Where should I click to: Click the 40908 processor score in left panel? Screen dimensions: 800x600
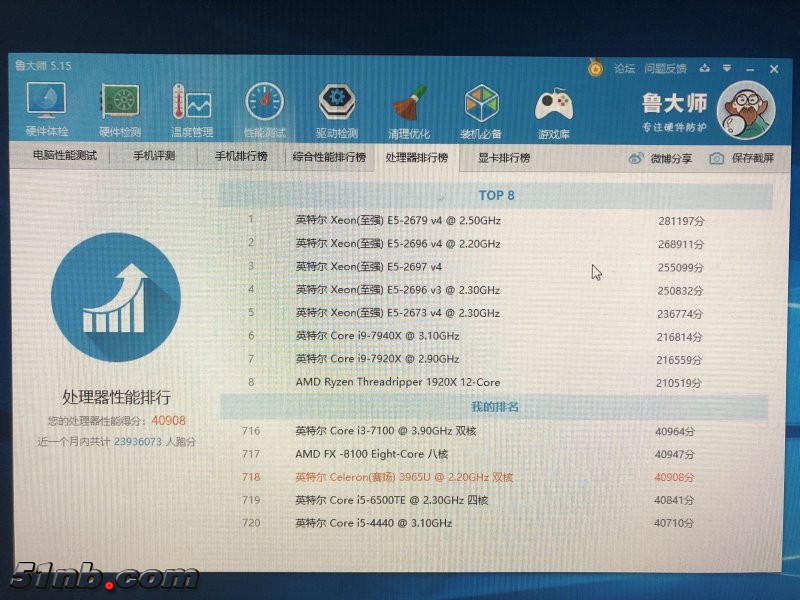point(168,420)
